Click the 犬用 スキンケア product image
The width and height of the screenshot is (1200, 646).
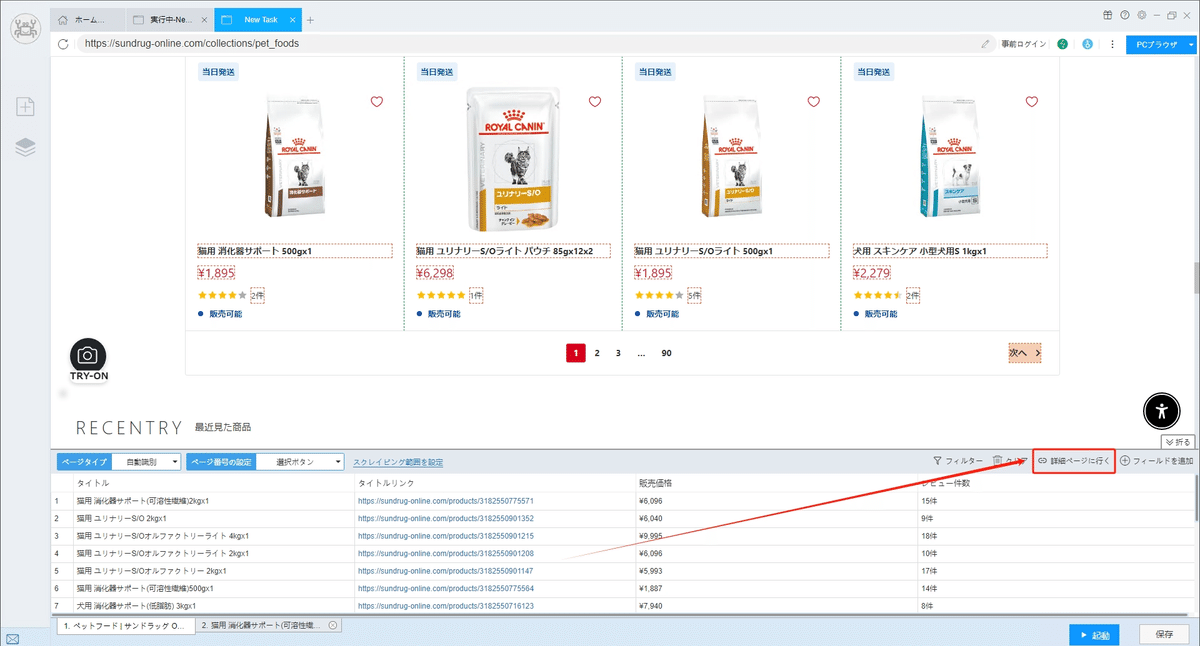[x=950, y=158]
